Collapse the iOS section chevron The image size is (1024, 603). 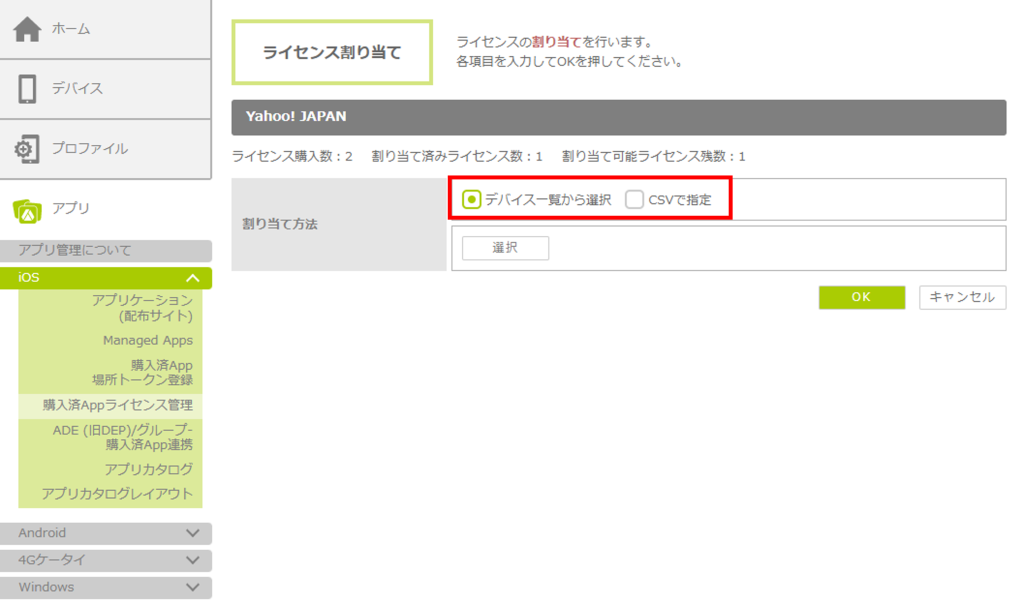coord(193,278)
